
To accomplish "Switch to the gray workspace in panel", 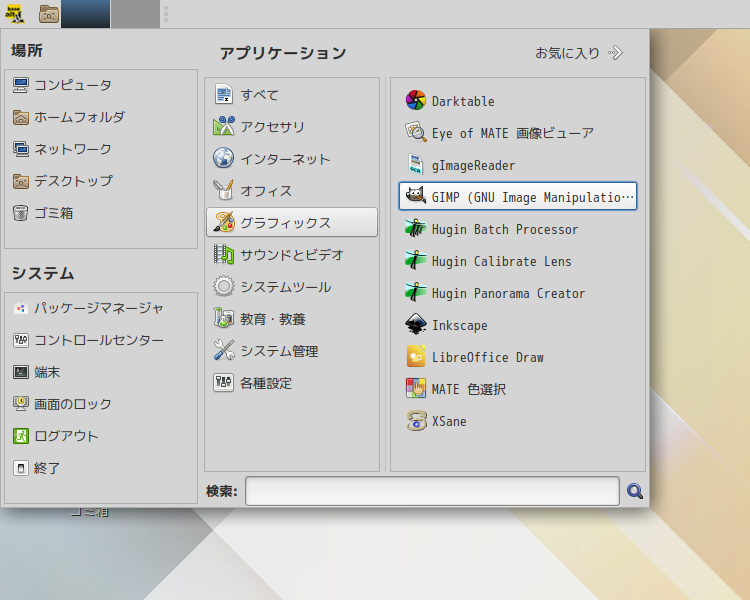I will (135, 14).
